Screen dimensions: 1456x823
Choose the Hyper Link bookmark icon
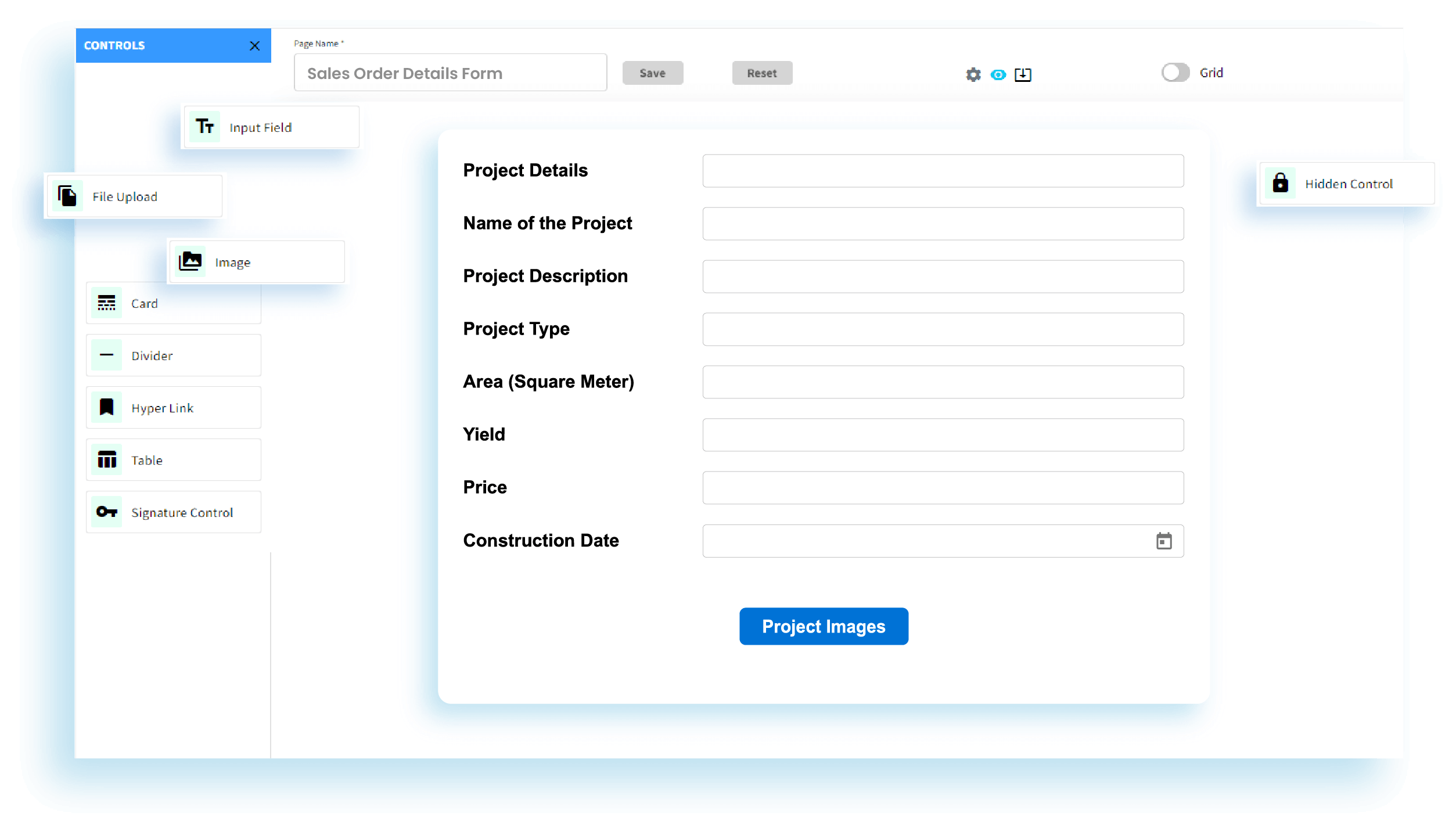[x=107, y=407]
